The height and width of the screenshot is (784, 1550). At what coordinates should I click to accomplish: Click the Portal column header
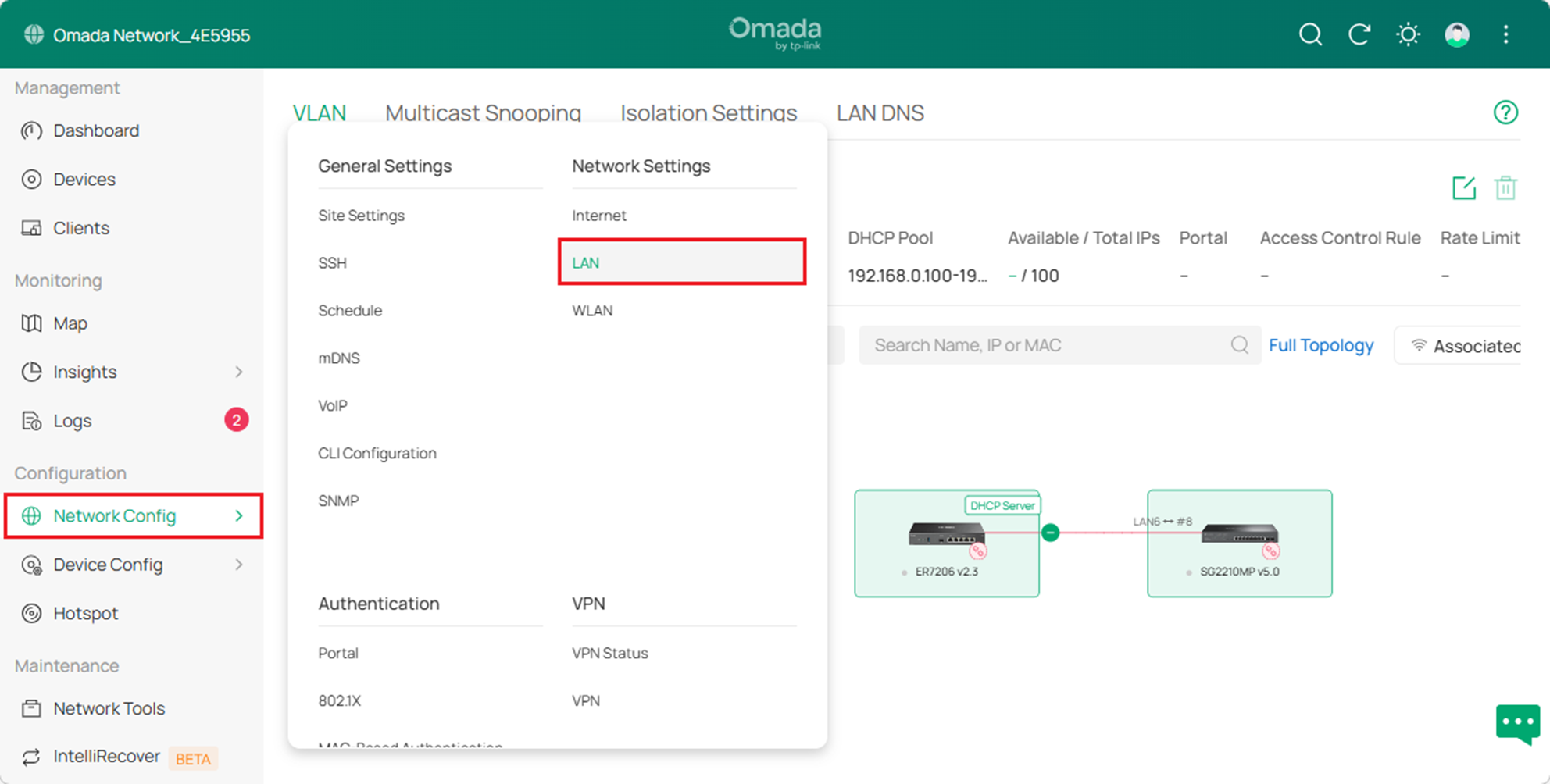(1203, 238)
